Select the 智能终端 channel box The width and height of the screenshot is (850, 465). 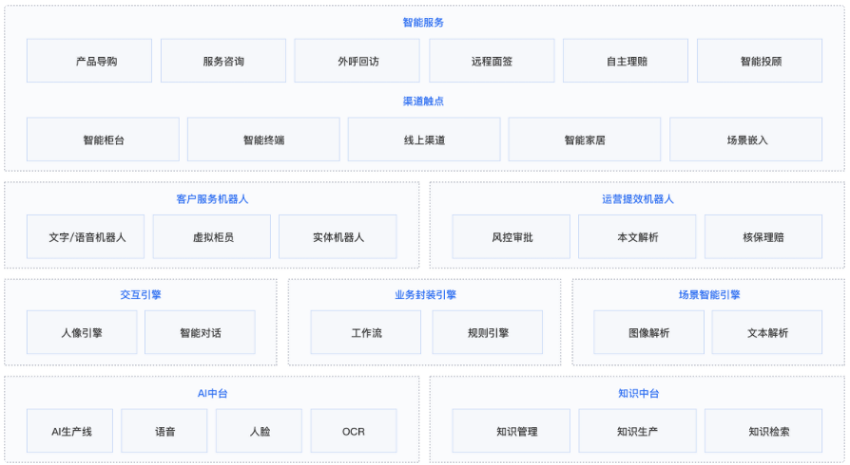coord(263,139)
